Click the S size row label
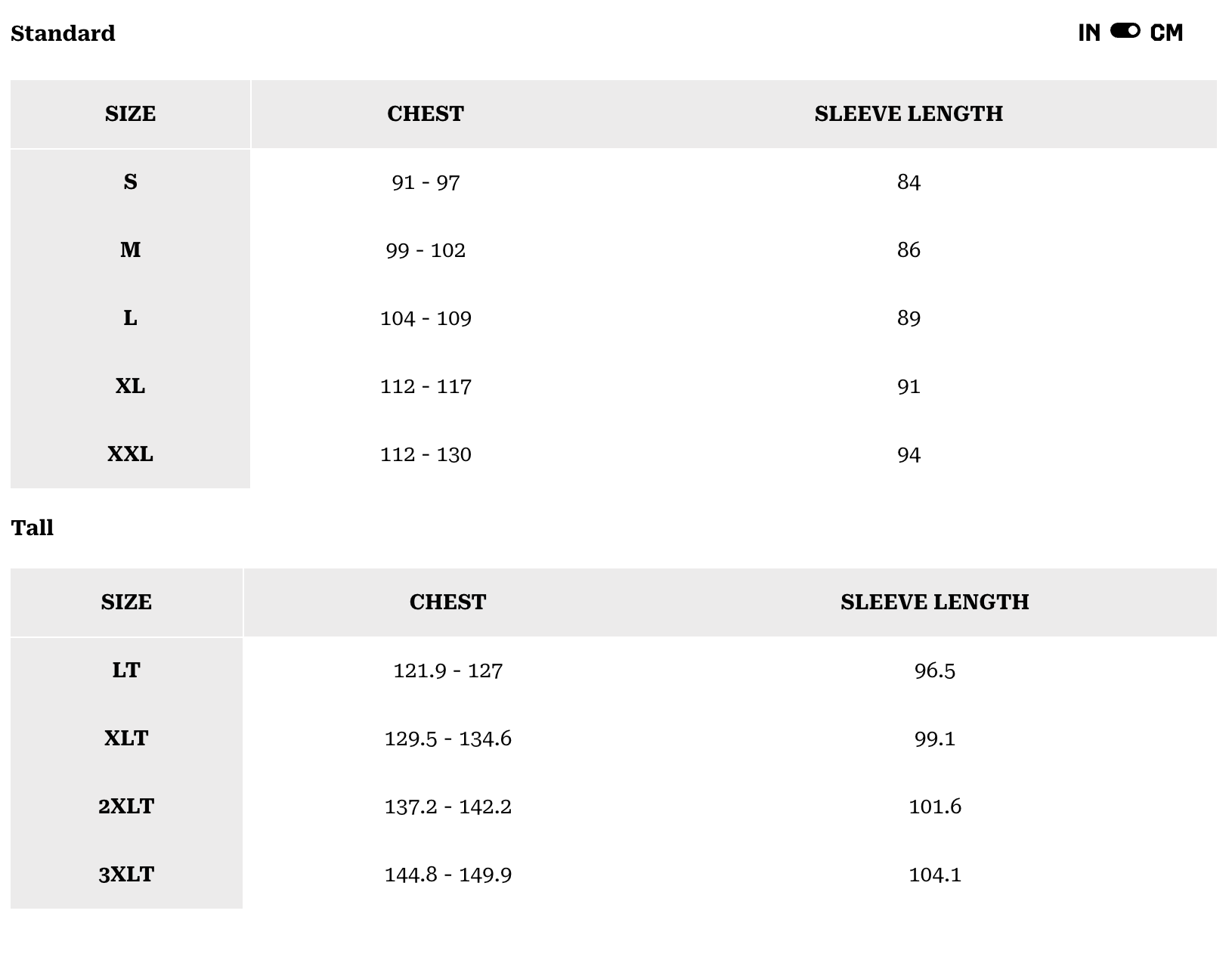 [x=130, y=182]
